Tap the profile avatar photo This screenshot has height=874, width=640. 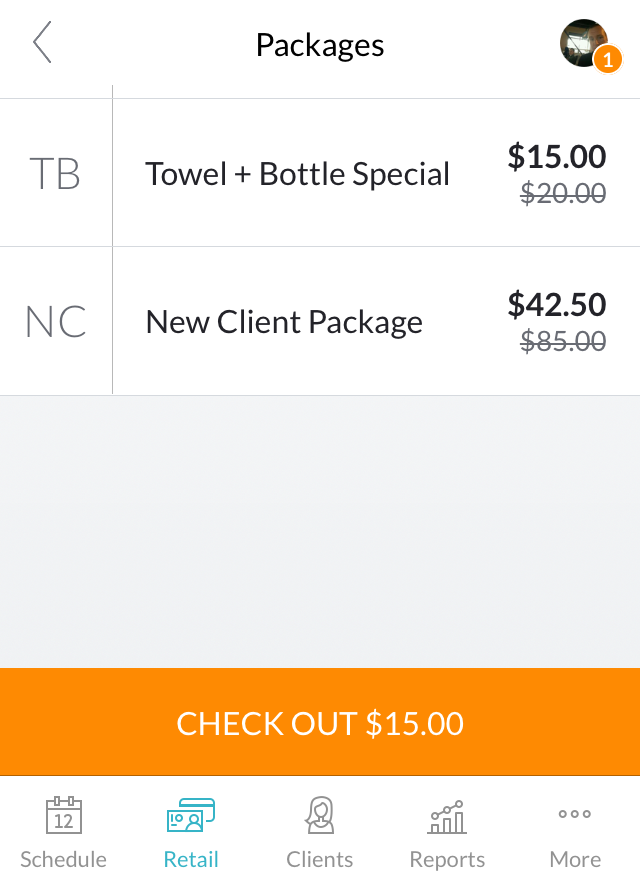(583, 44)
